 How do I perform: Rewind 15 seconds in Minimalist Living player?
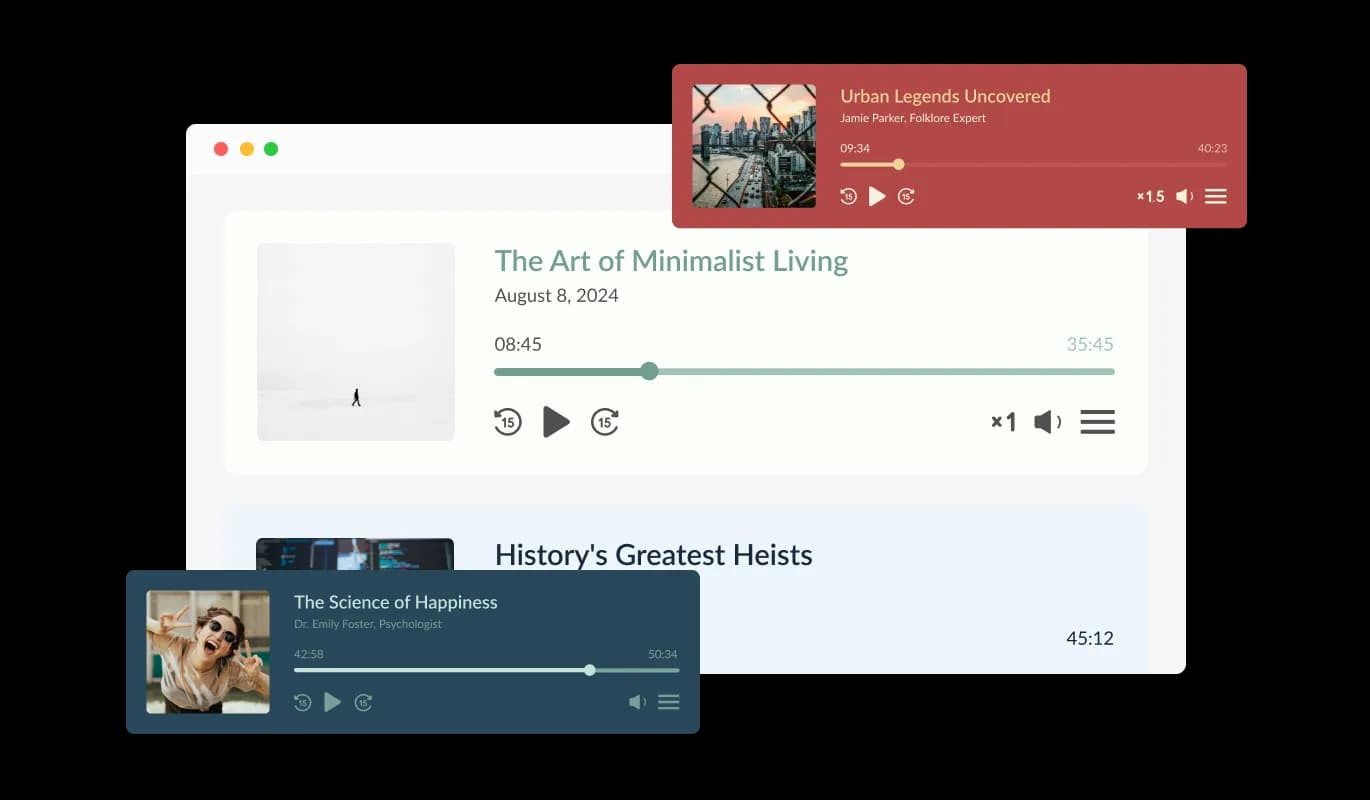pyautogui.click(x=508, y=422)
